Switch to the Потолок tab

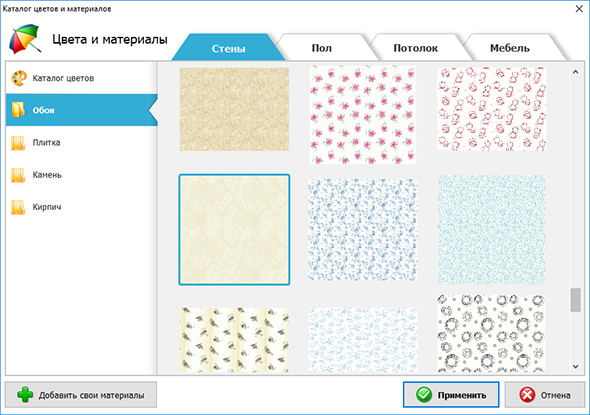(x=415, y=47)
